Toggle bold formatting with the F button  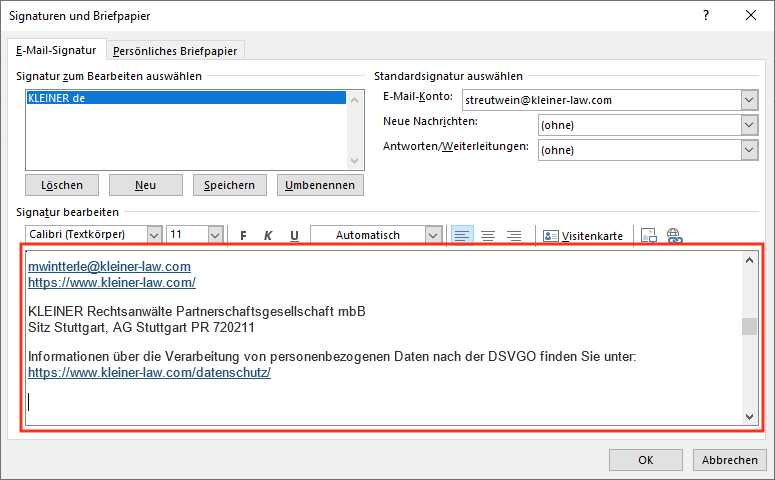click(243, 235)
